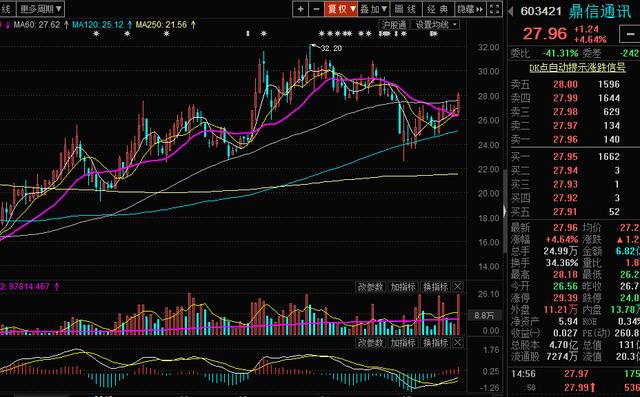This screenshot has height=397, width=640.
Task: Click the 8.8万 volume axis marker
Action: tap(484, 315)
